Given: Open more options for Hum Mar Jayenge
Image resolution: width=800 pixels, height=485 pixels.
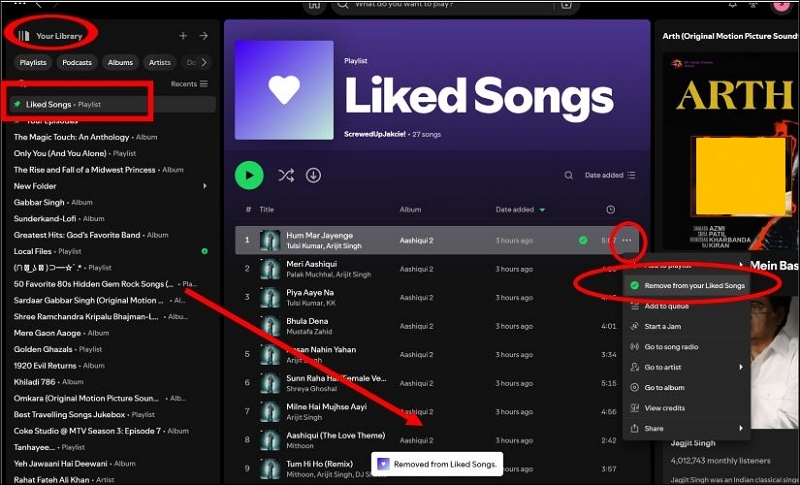Looking at the screenshot, I should (x=627, y=240).
